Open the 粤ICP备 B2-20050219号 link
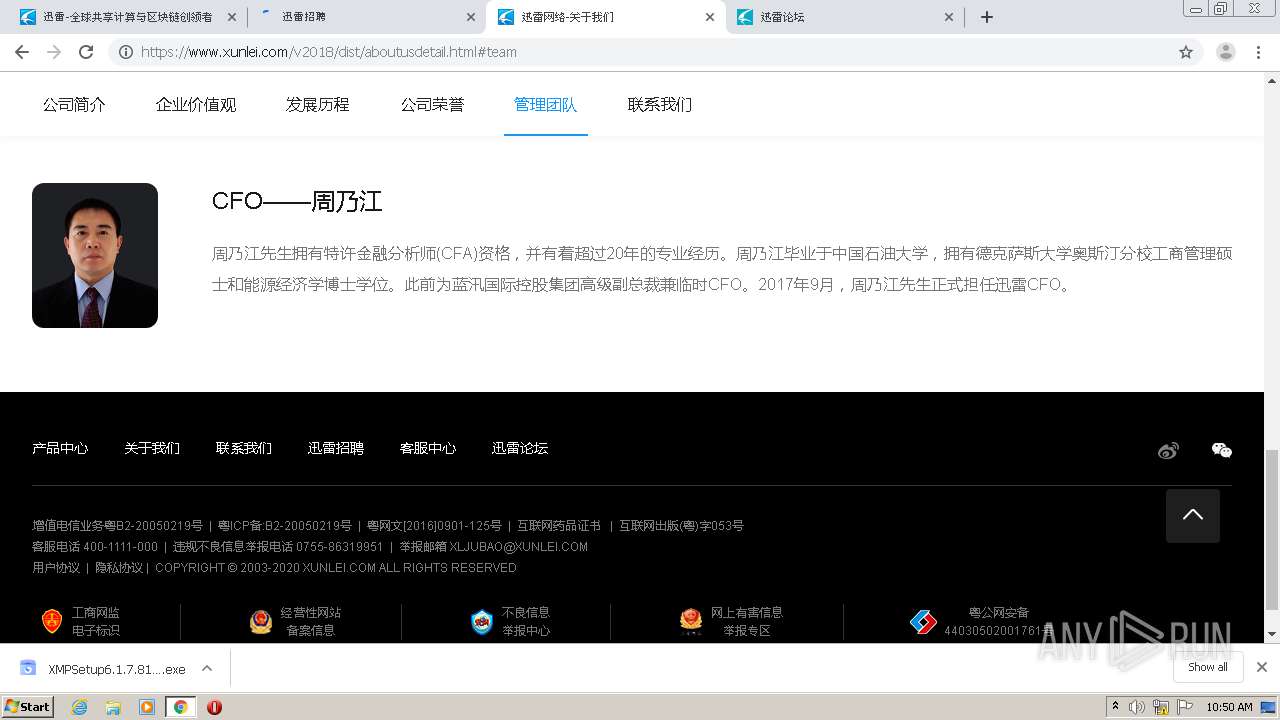 point(285,525)
